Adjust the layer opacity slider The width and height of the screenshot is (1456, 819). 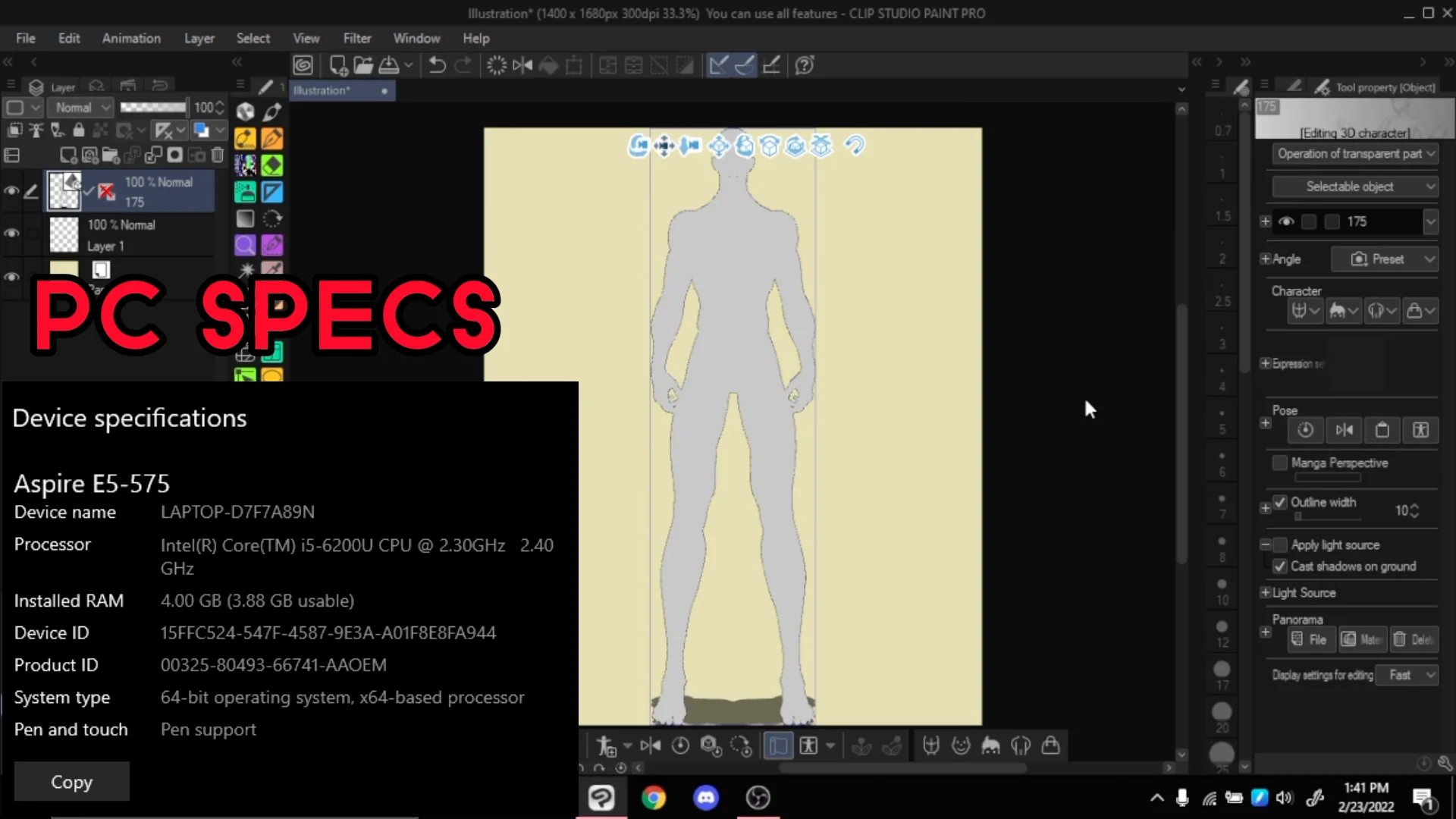153,107
